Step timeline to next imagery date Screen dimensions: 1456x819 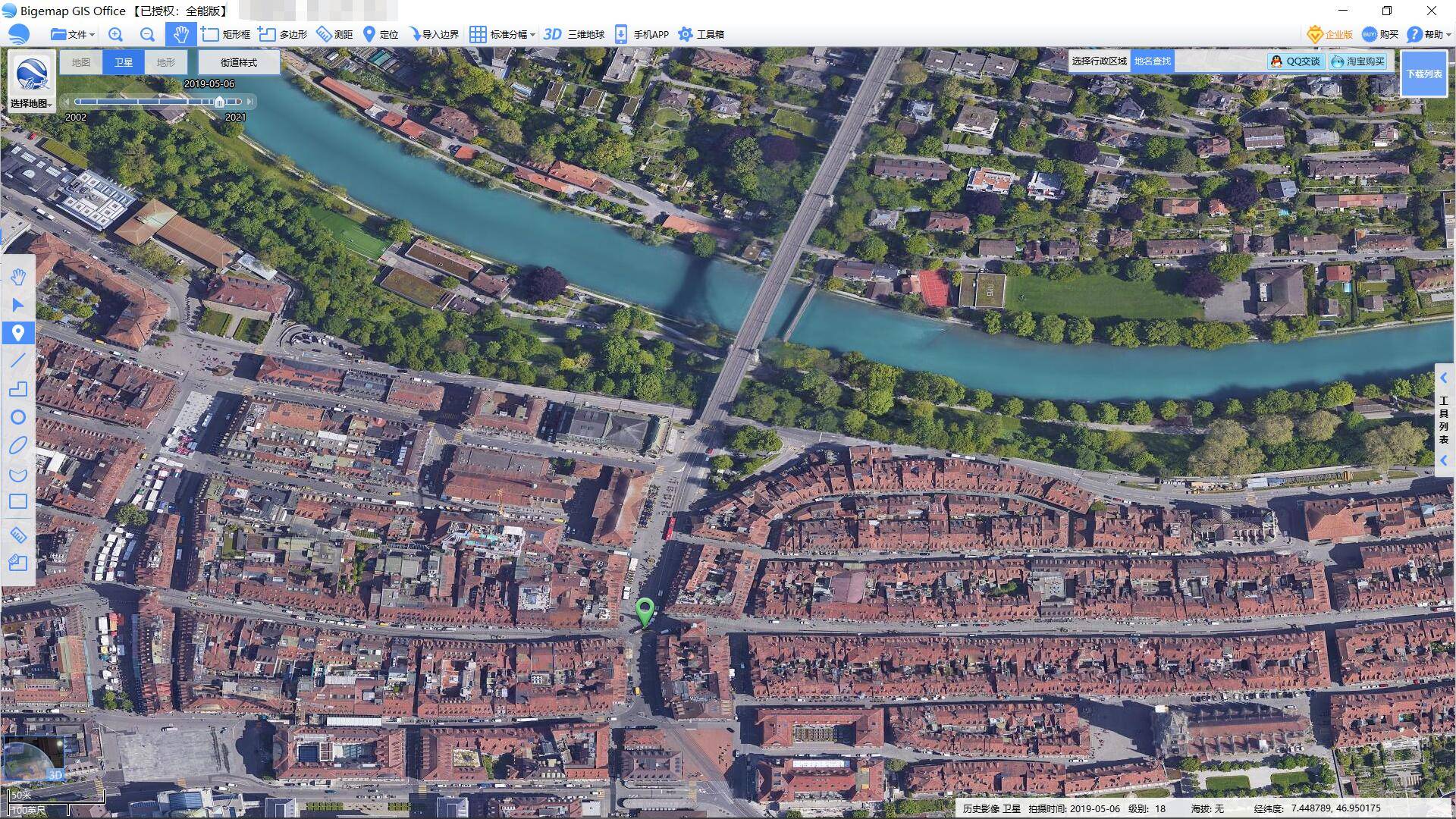pyautogui.click(x=249, y=102)
